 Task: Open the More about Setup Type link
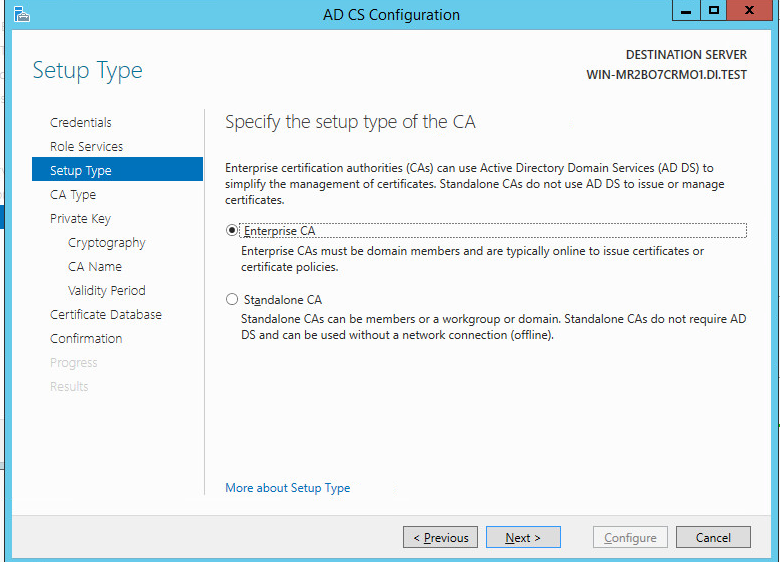pos(288,488)
